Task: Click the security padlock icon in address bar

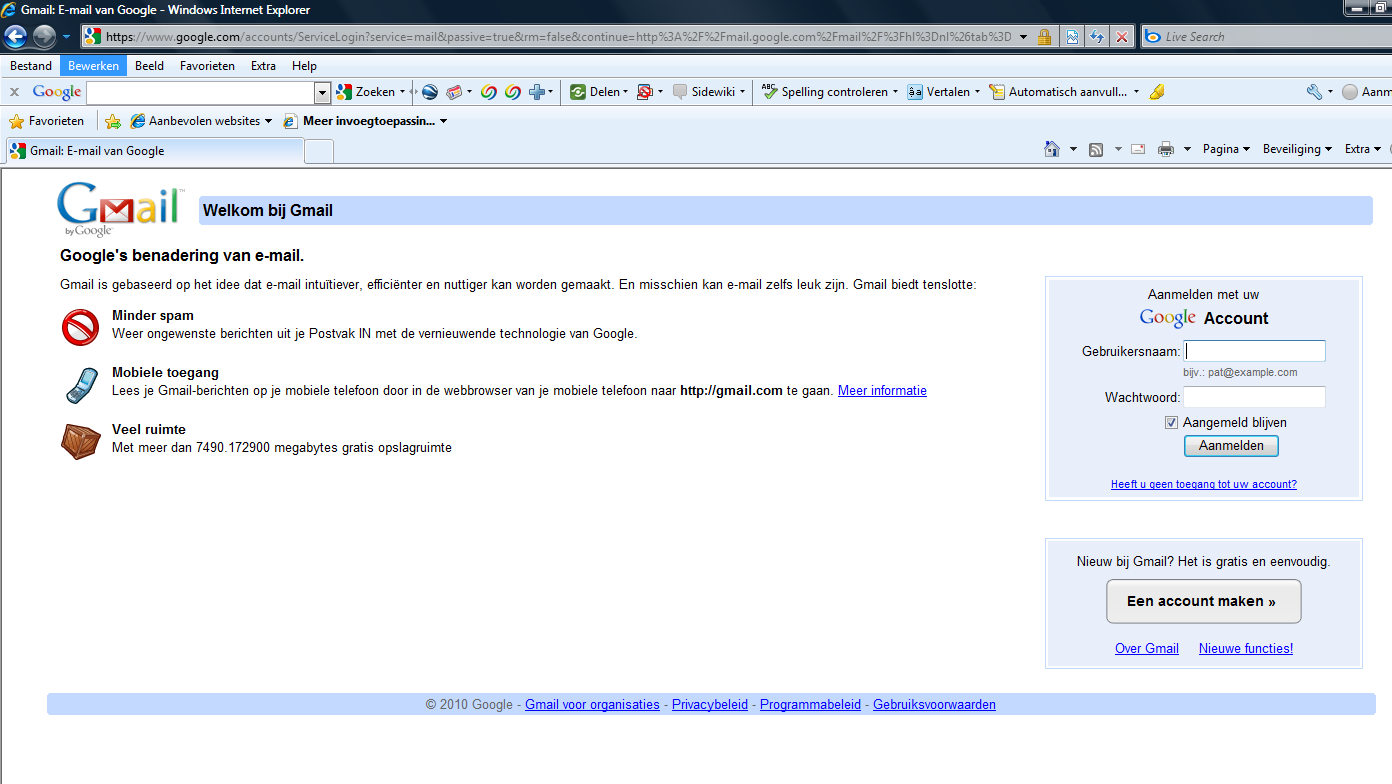Action: (x=1044, y=37)
